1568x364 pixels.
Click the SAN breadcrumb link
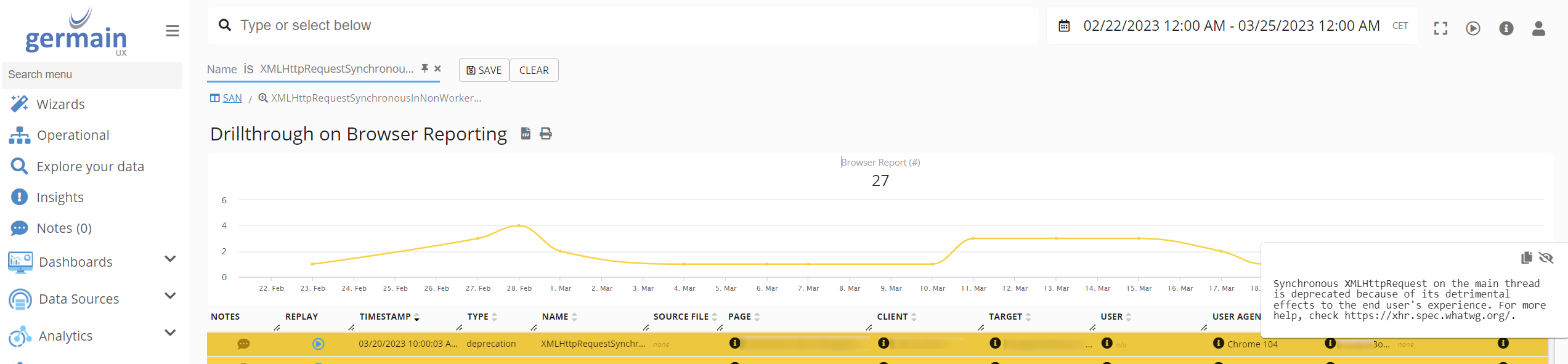coord(232,98)
